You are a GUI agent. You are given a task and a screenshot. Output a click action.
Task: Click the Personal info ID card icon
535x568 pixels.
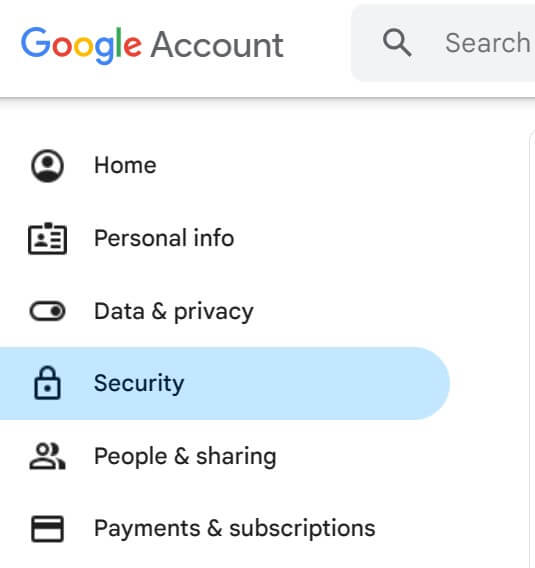(x=47, y=238)
